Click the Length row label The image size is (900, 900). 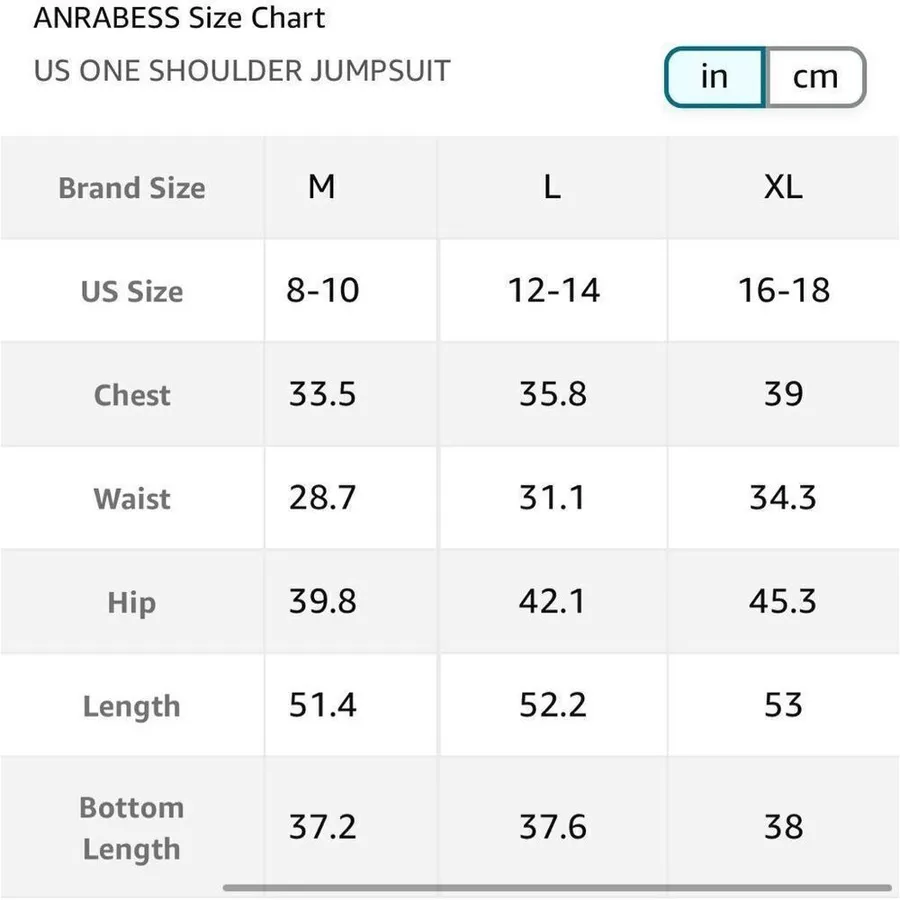coord(132,706)
